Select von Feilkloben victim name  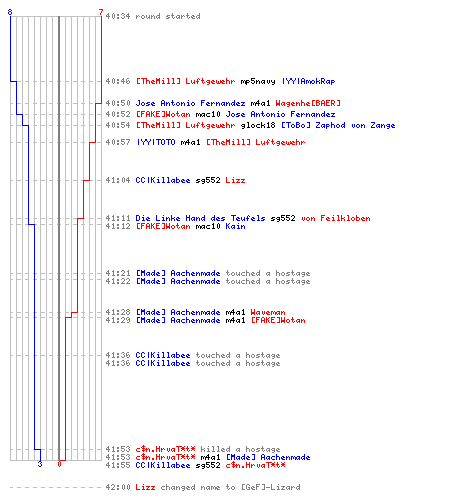(x=336, y=218)
